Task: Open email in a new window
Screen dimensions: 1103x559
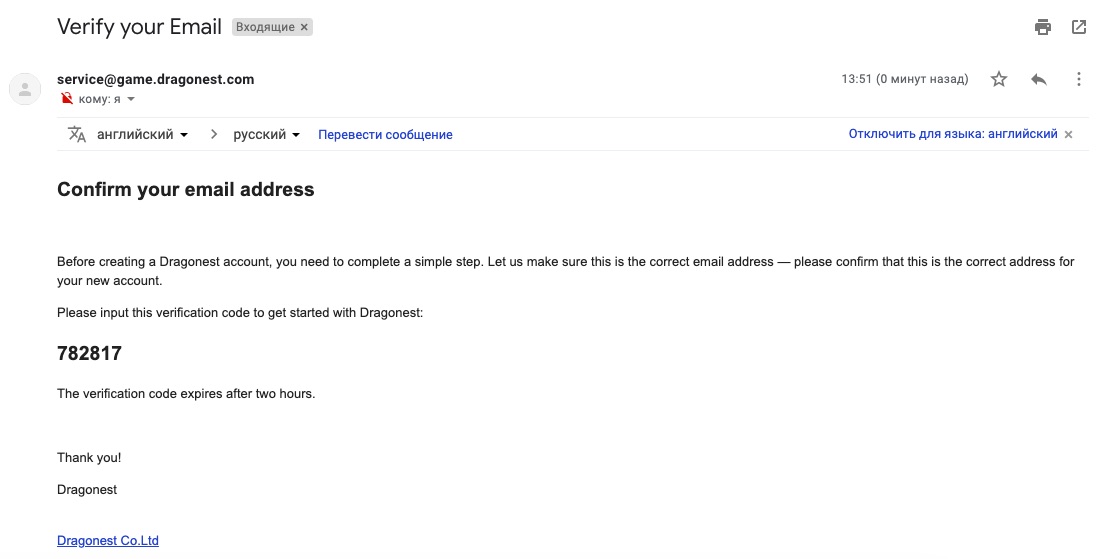Action: click(x=1078, y=27)
